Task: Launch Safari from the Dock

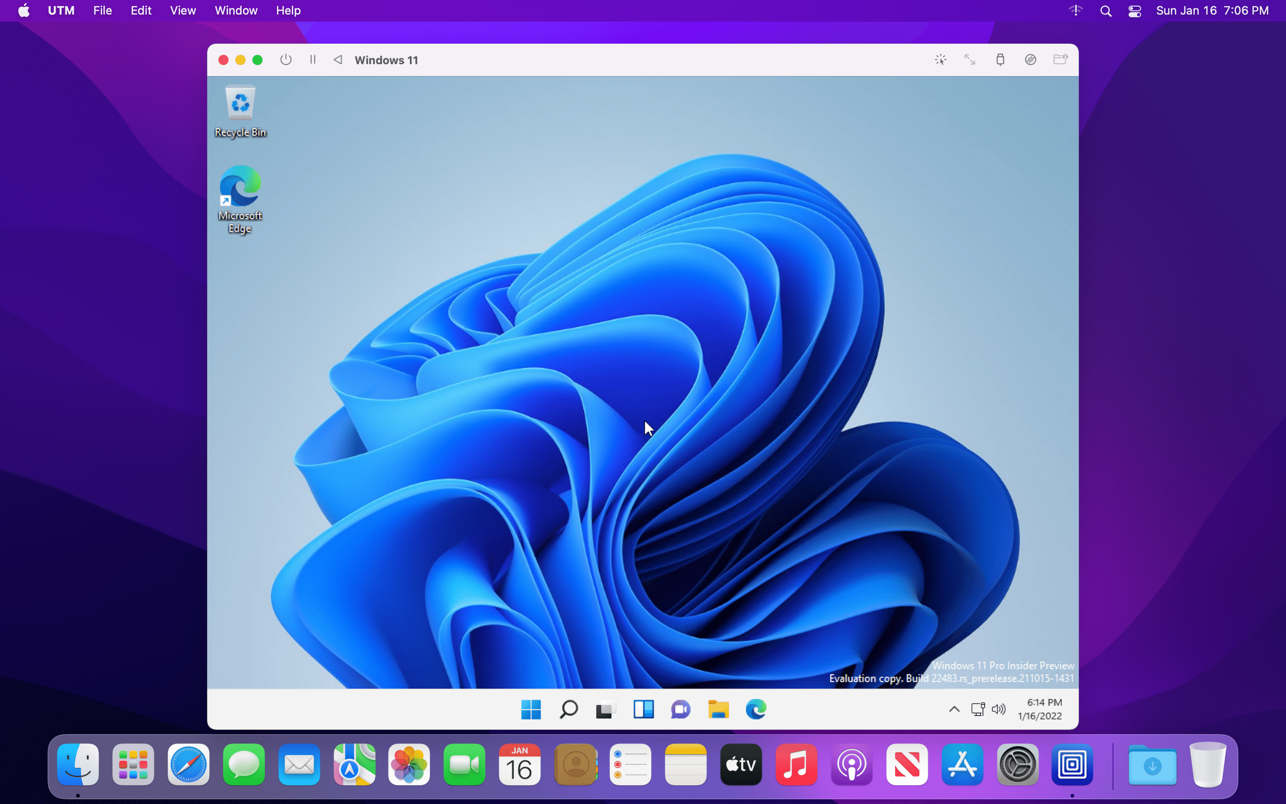Action: click(188, 765)
